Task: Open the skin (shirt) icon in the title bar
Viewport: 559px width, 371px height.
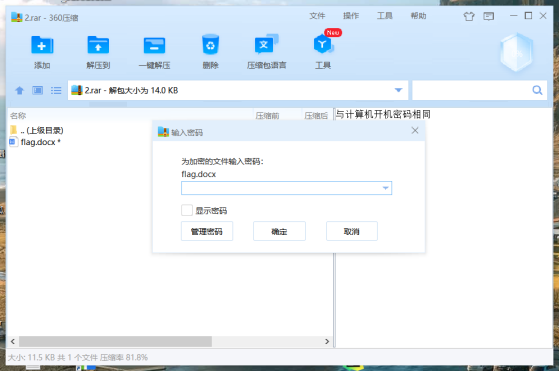Action: (x=469, y=16)
